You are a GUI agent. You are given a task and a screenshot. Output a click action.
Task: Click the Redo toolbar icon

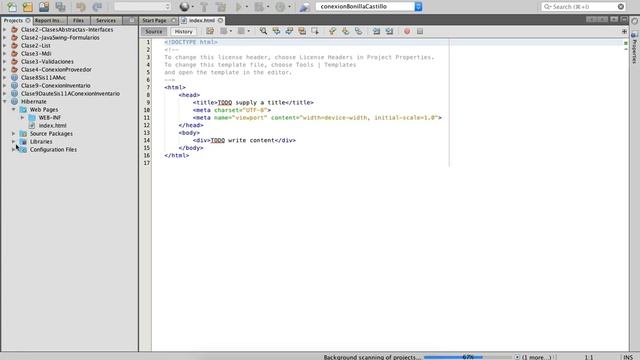tap(97, 7)
